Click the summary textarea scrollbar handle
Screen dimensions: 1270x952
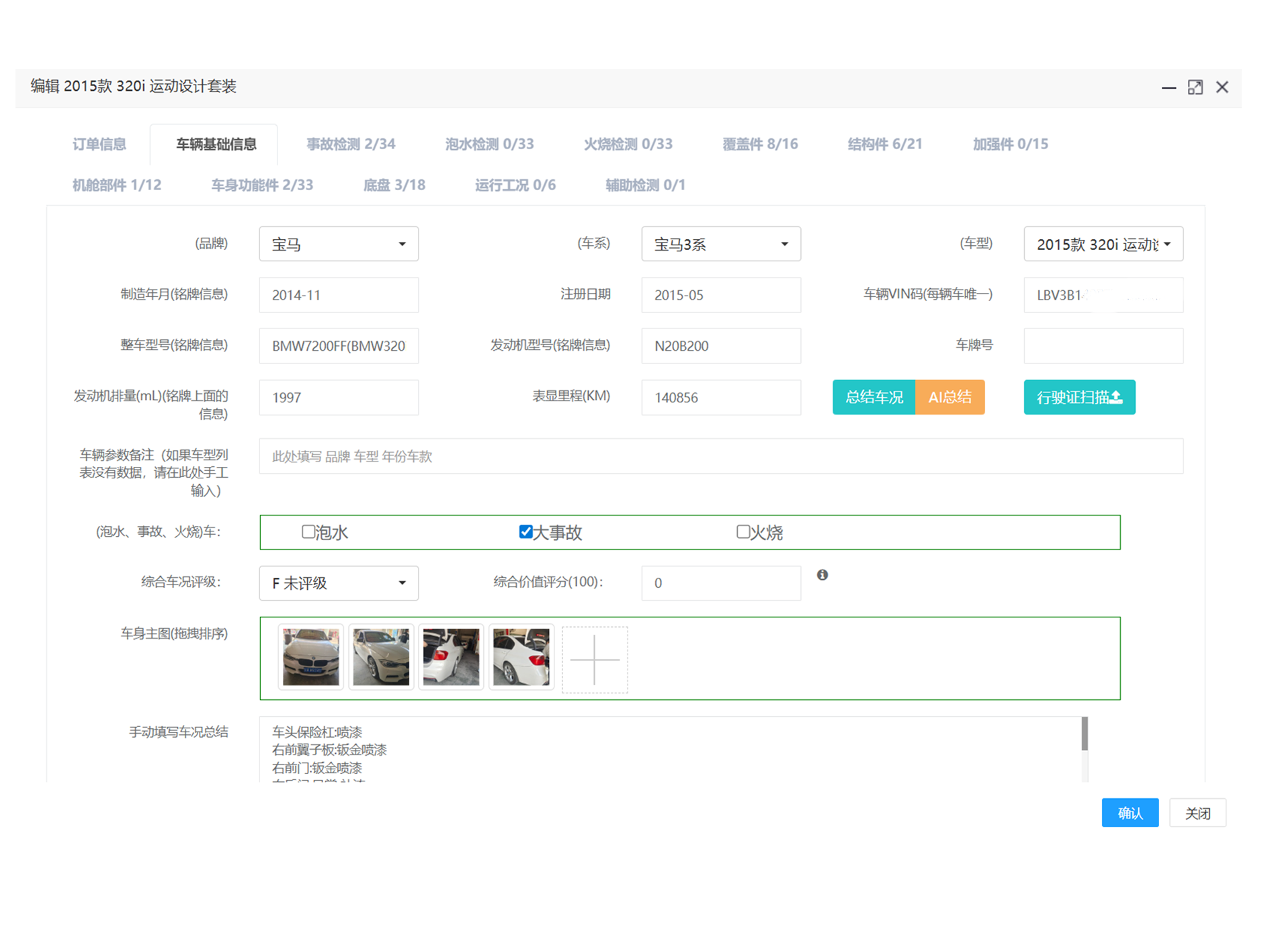point(1084,734)
